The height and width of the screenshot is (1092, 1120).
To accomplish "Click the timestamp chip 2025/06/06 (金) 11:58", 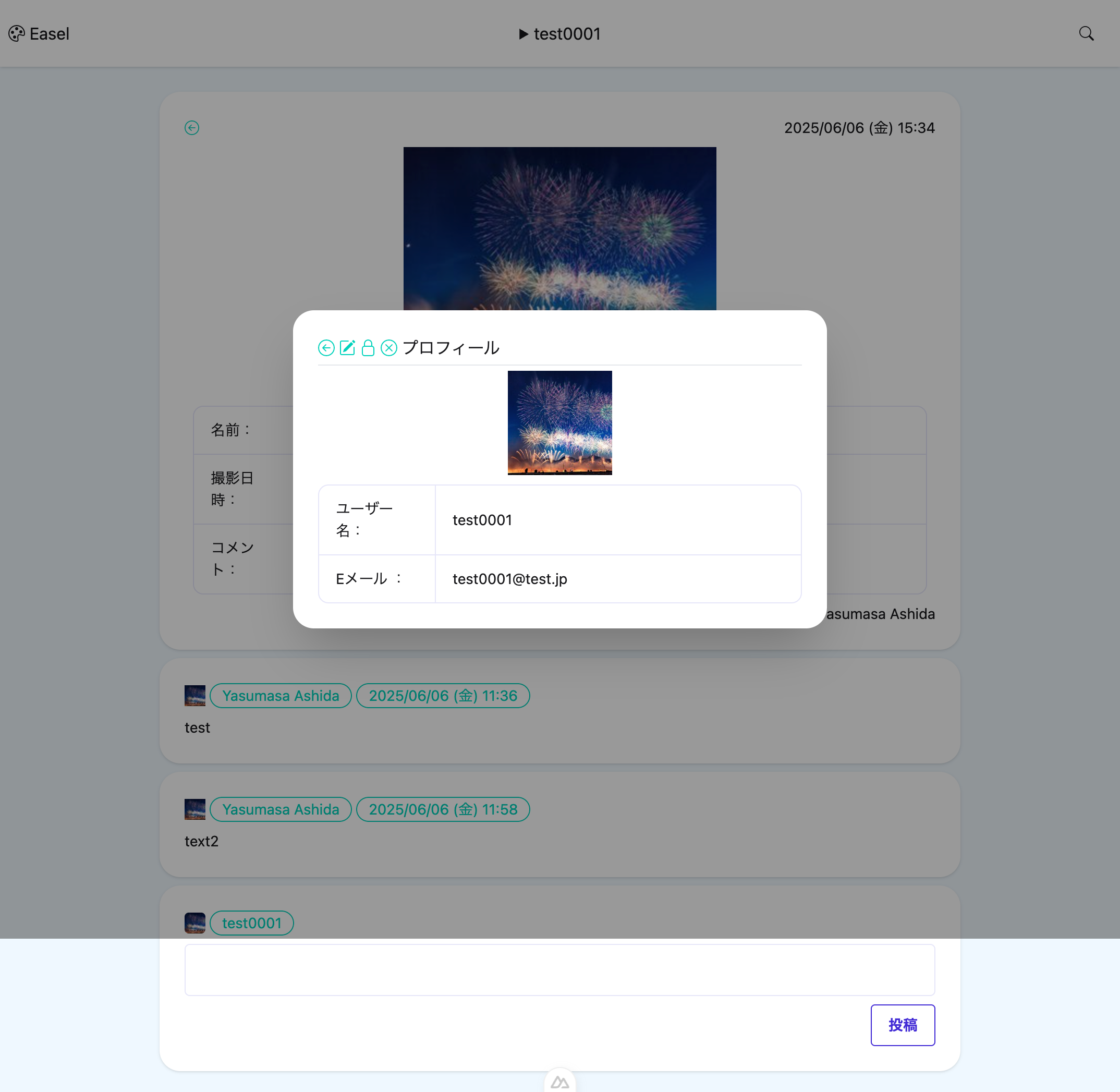I will click(442, 809).
